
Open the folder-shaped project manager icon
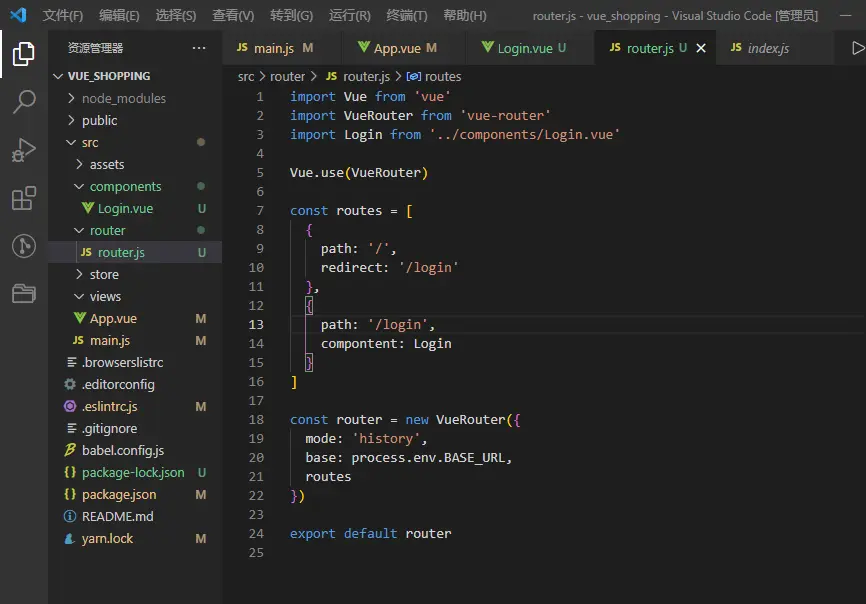pos(24,293)
